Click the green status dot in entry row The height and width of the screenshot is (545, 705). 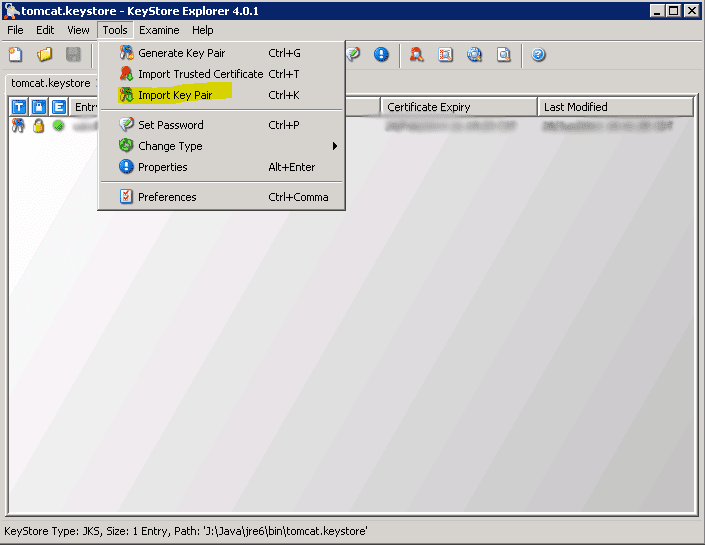coord(58,125)
